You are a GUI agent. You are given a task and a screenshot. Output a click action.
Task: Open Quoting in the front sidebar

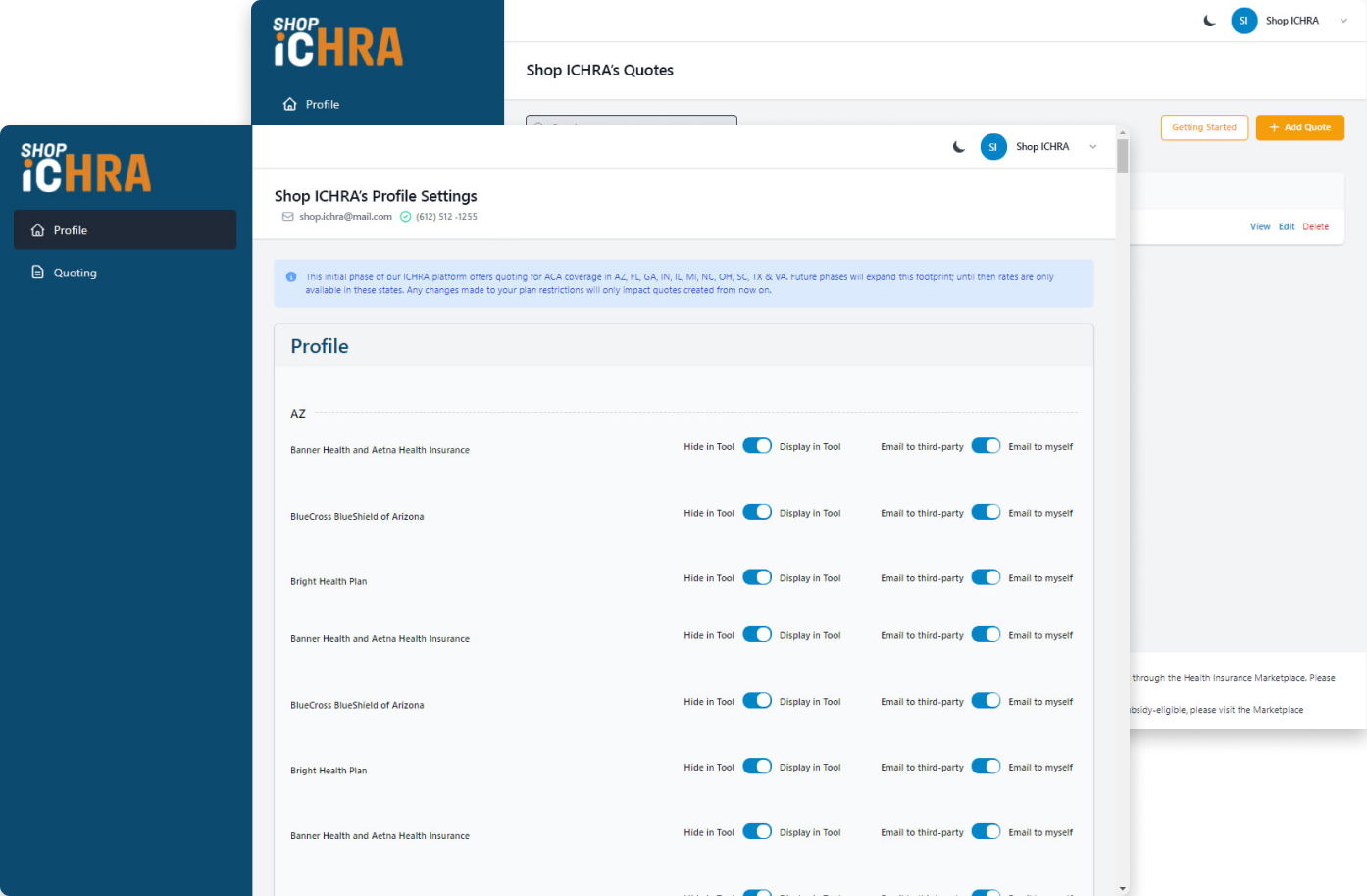coord(125,273)
